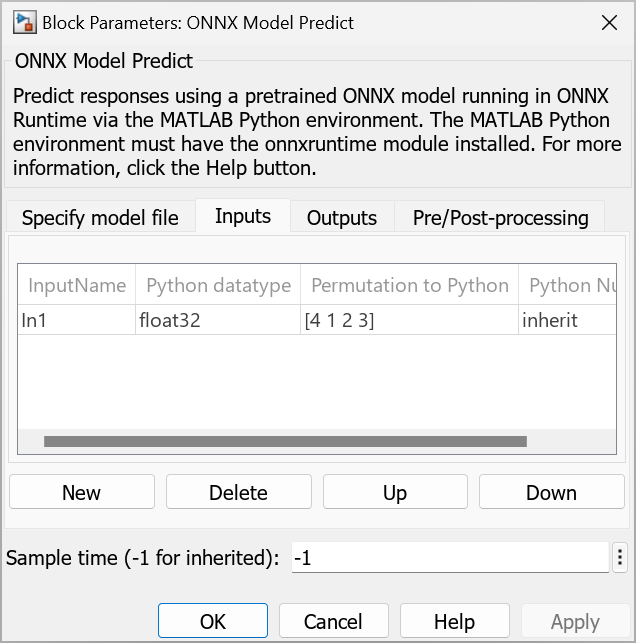Screen dimensions: 636x643
Task: Select the In1 input name cell
Action: tap(76, 321)
